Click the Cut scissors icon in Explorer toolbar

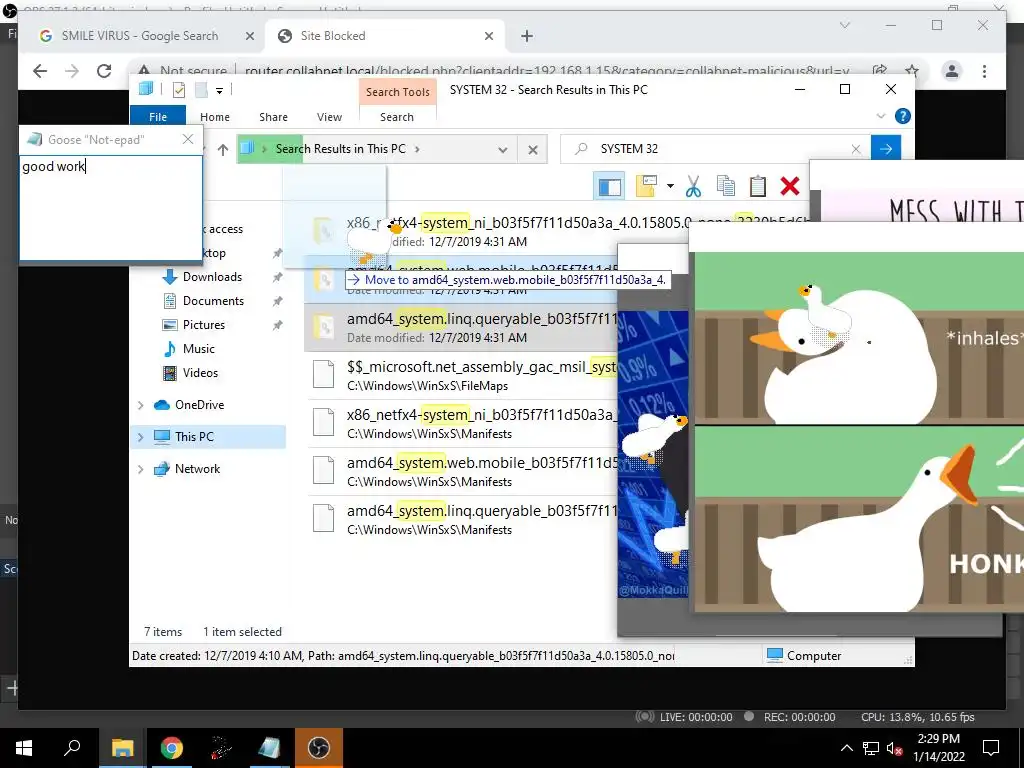(x=693, y=187)
